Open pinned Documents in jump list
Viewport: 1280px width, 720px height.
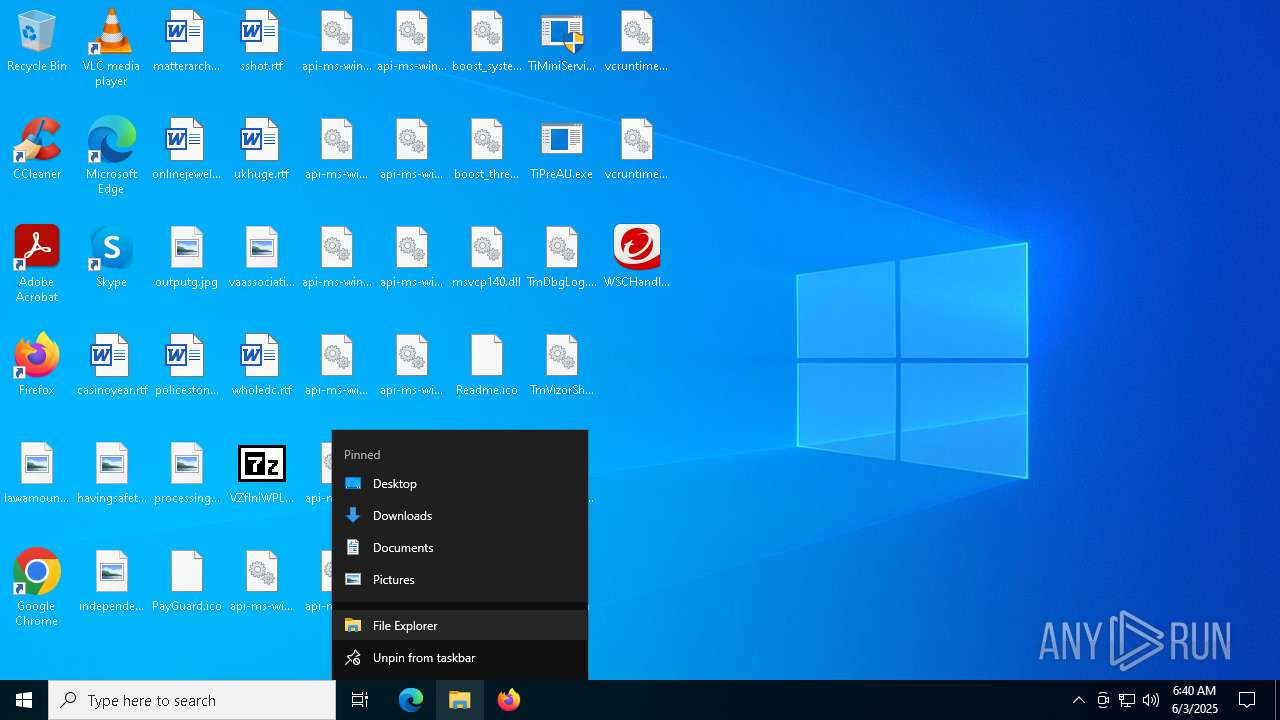coord(460,548)
